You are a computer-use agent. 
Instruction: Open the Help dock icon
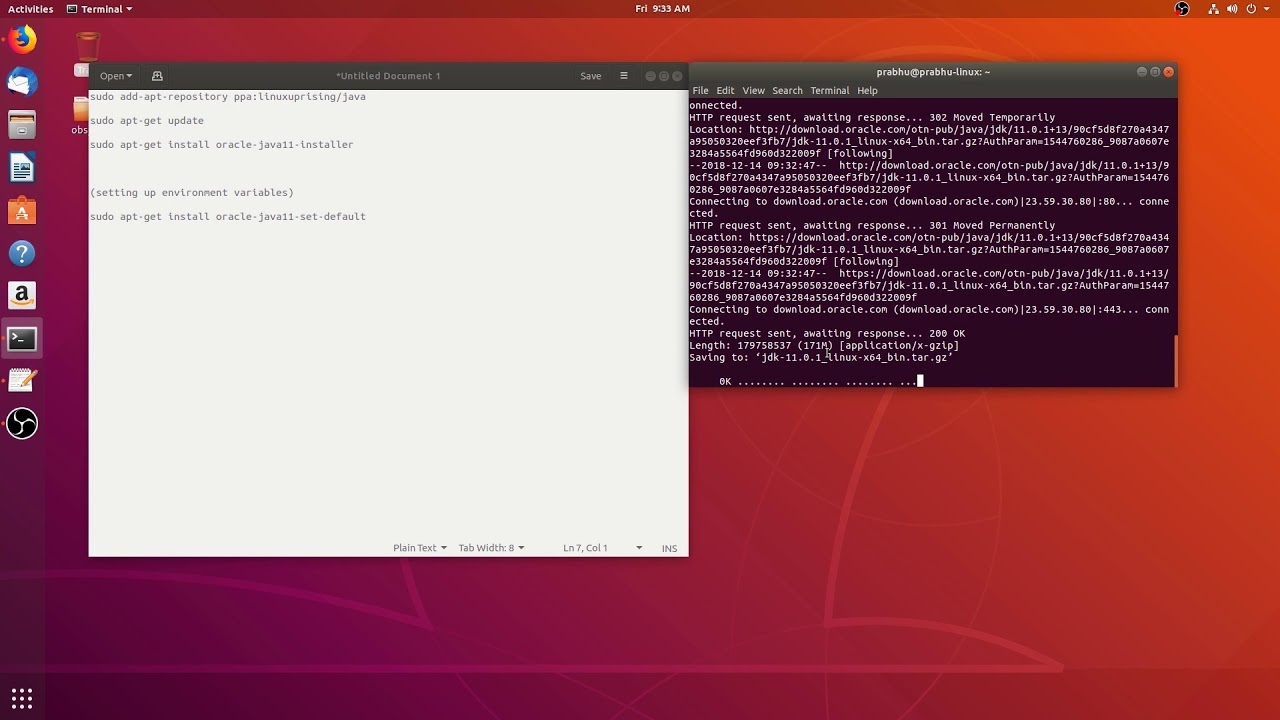22,253
